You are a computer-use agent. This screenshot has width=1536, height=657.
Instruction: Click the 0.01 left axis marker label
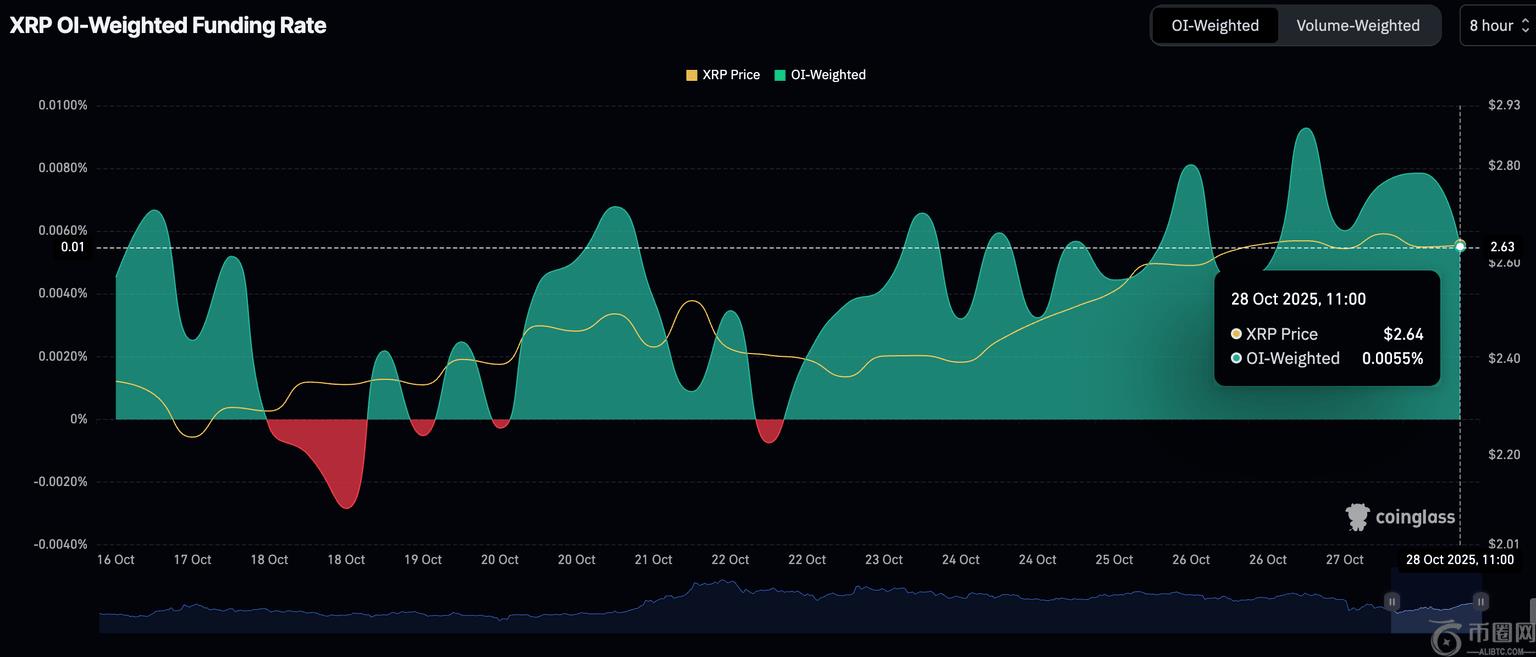tap(73, 247)
